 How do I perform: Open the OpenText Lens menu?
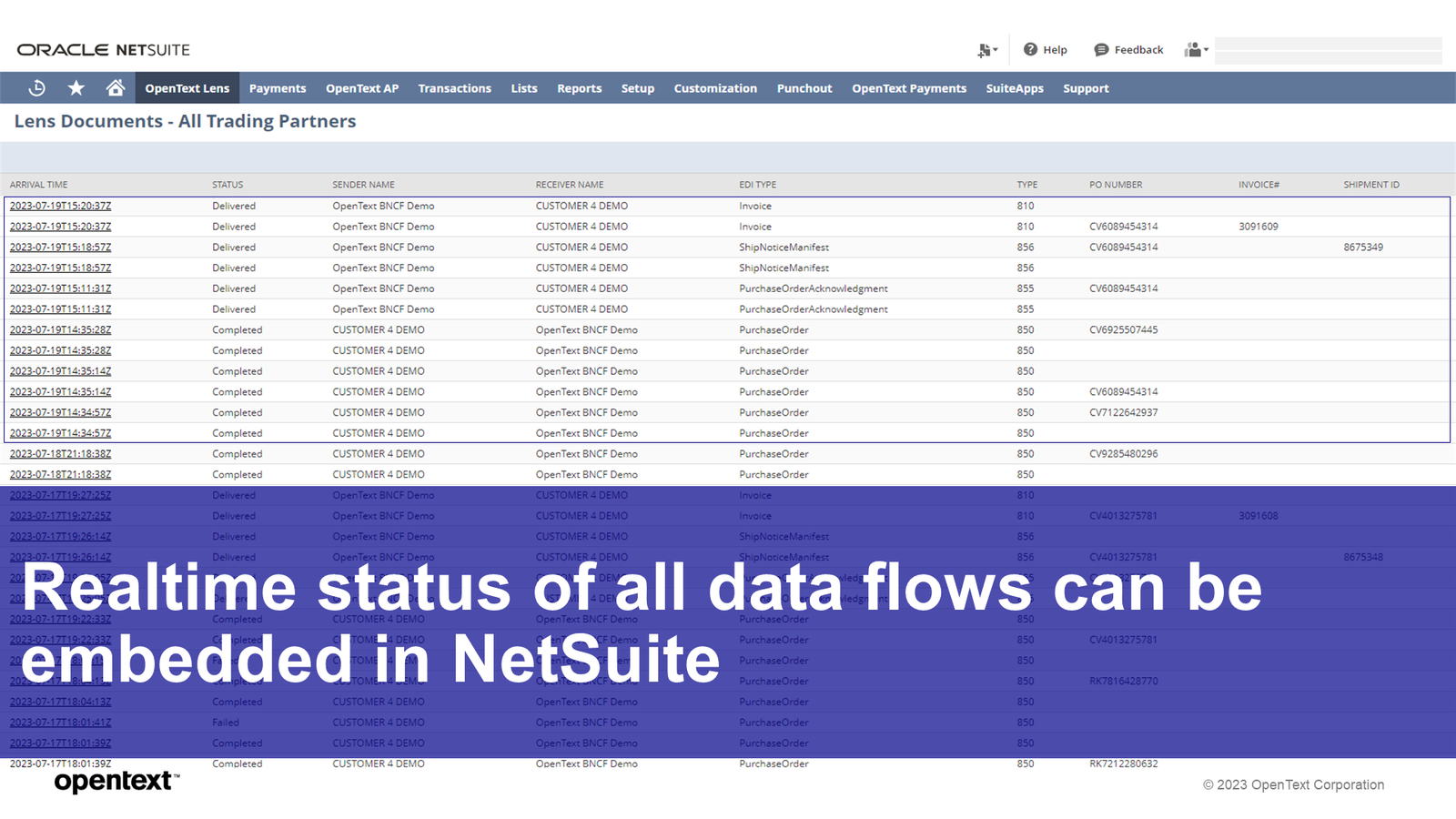click(187, 88)
